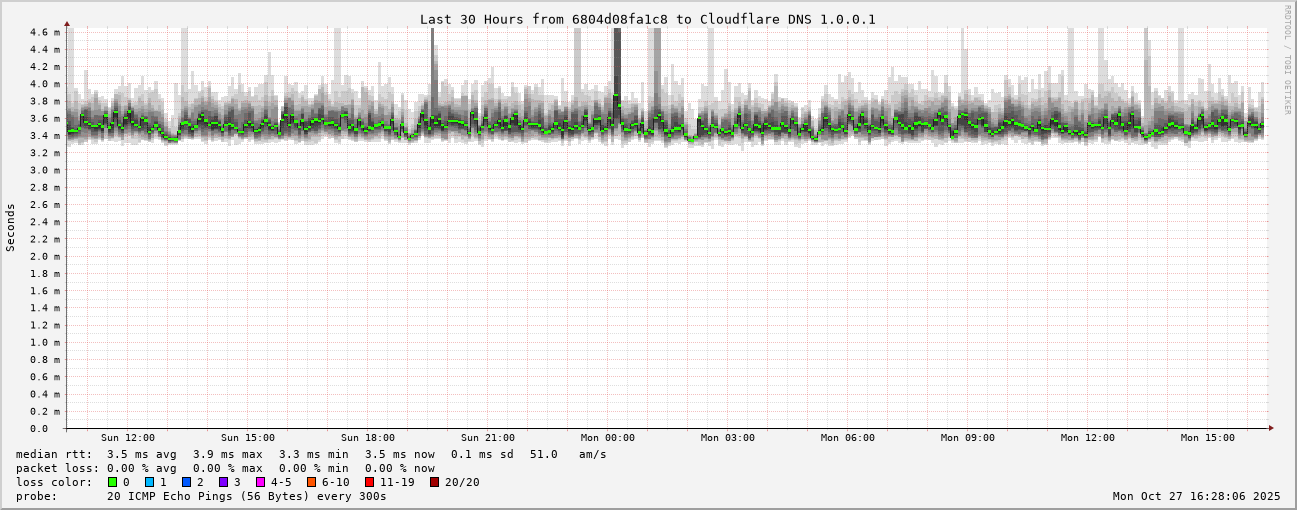Click the Sun 21:00 time axis label

pos(488,438)
